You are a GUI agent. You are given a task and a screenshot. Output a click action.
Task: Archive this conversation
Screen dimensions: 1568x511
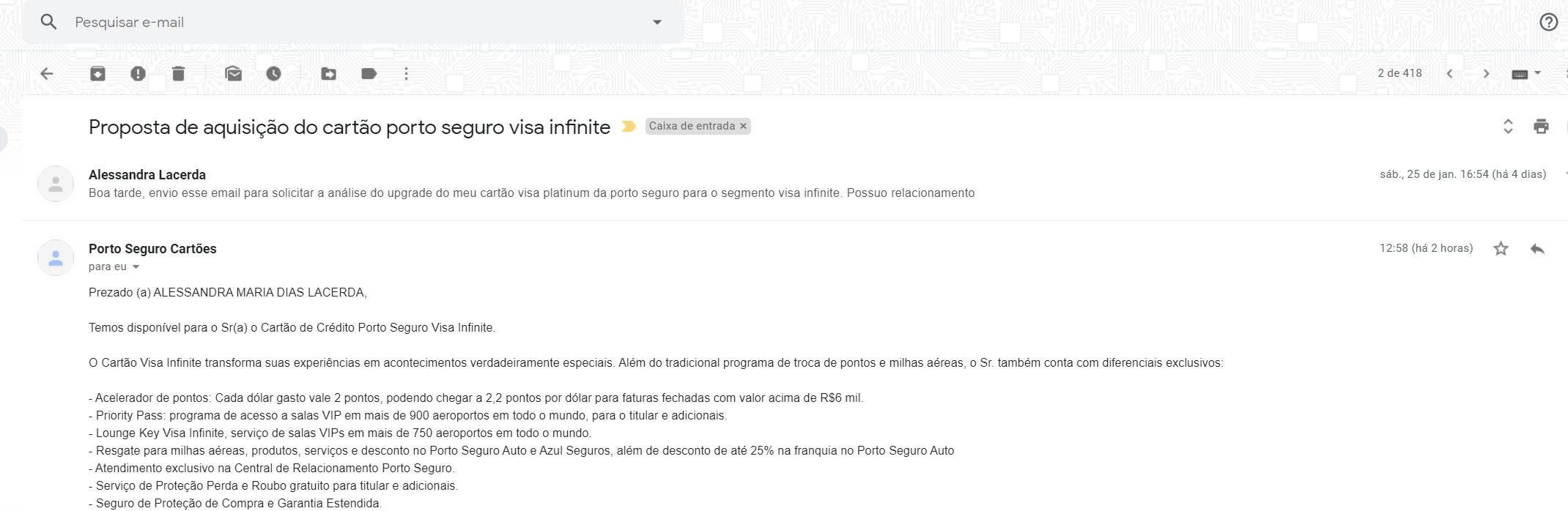(x=97, y=73)
